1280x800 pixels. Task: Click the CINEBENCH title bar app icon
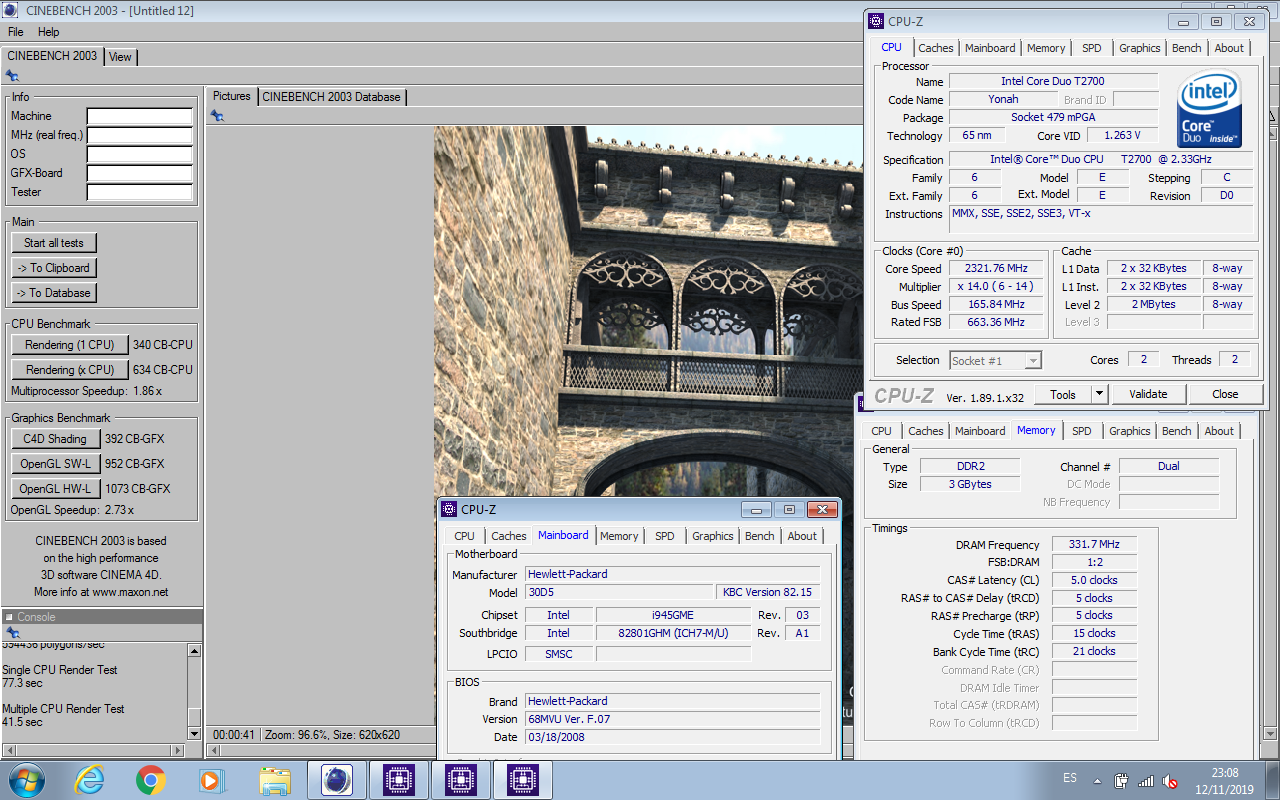(11, 11)
